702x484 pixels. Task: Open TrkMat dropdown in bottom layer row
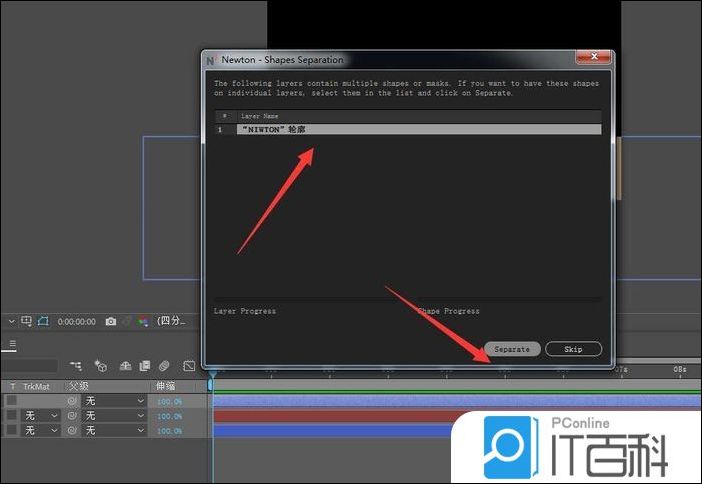[x=41, y=430]
